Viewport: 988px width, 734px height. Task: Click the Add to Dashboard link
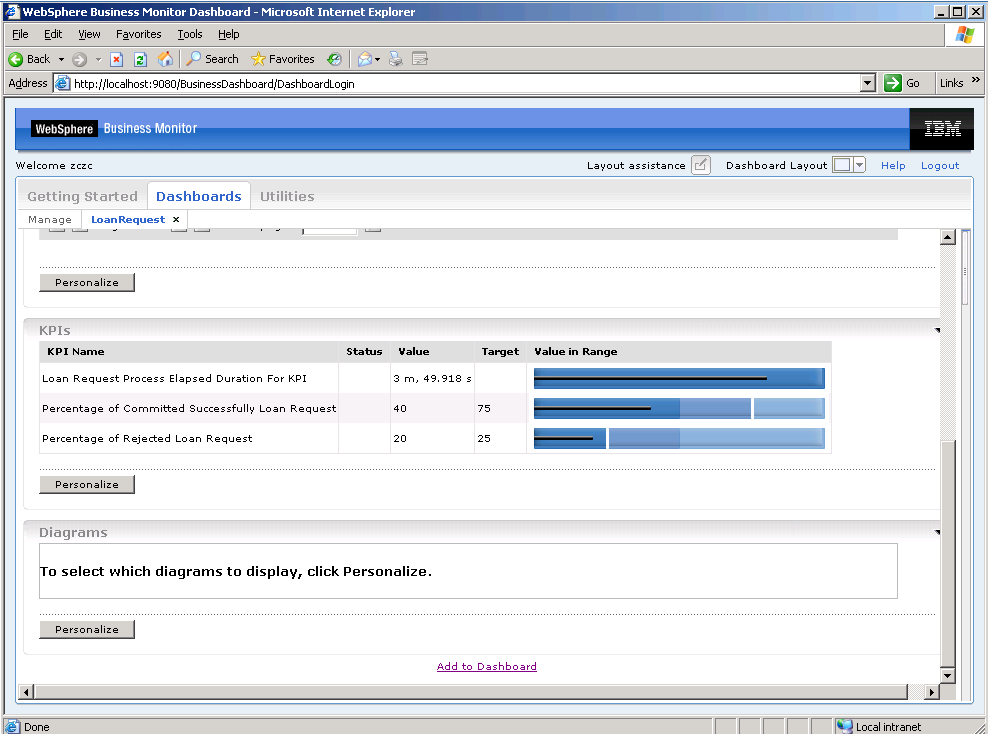click(x=487, y=667)
